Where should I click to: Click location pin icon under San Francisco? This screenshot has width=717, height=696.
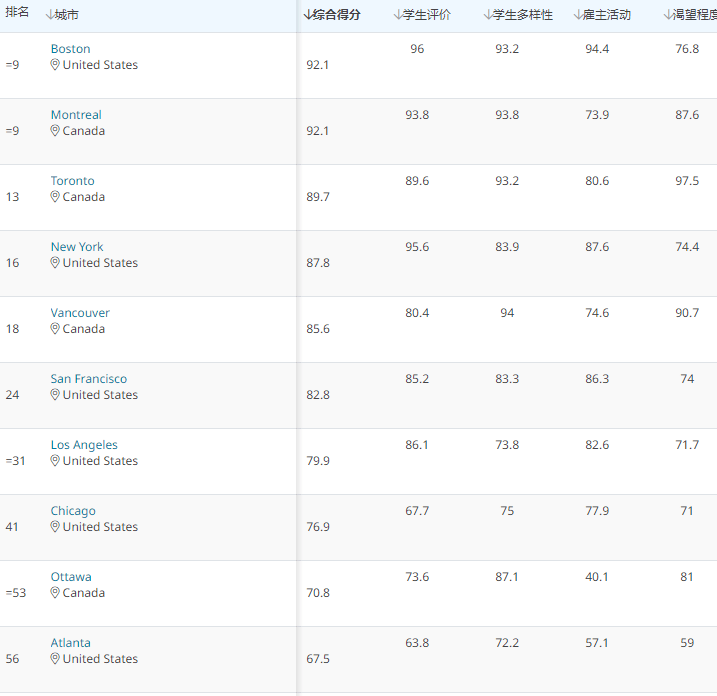[56, 395]
